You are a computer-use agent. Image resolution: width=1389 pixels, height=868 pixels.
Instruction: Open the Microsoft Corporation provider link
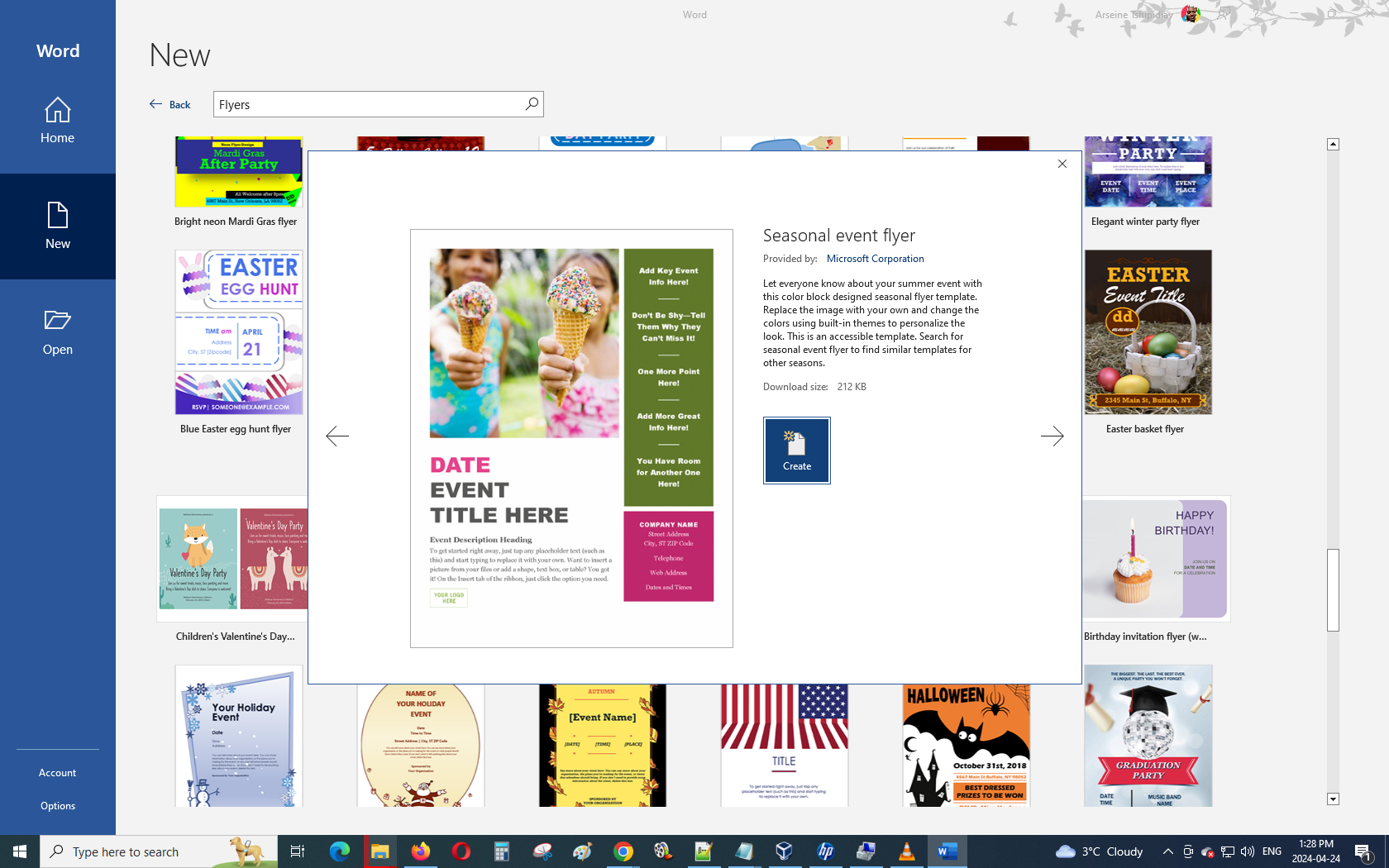875,259
